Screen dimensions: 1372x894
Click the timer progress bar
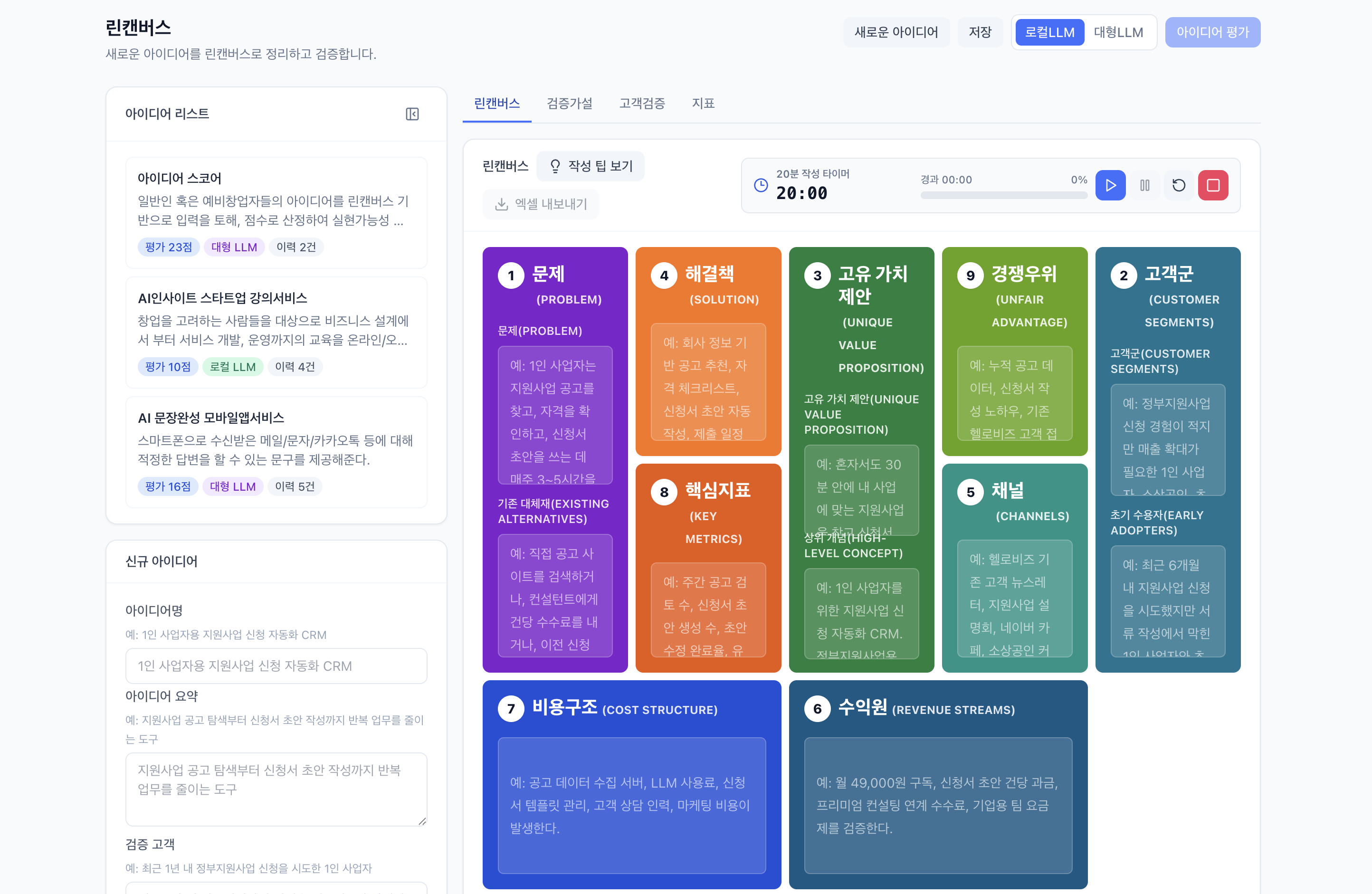tap(1003, 195)
